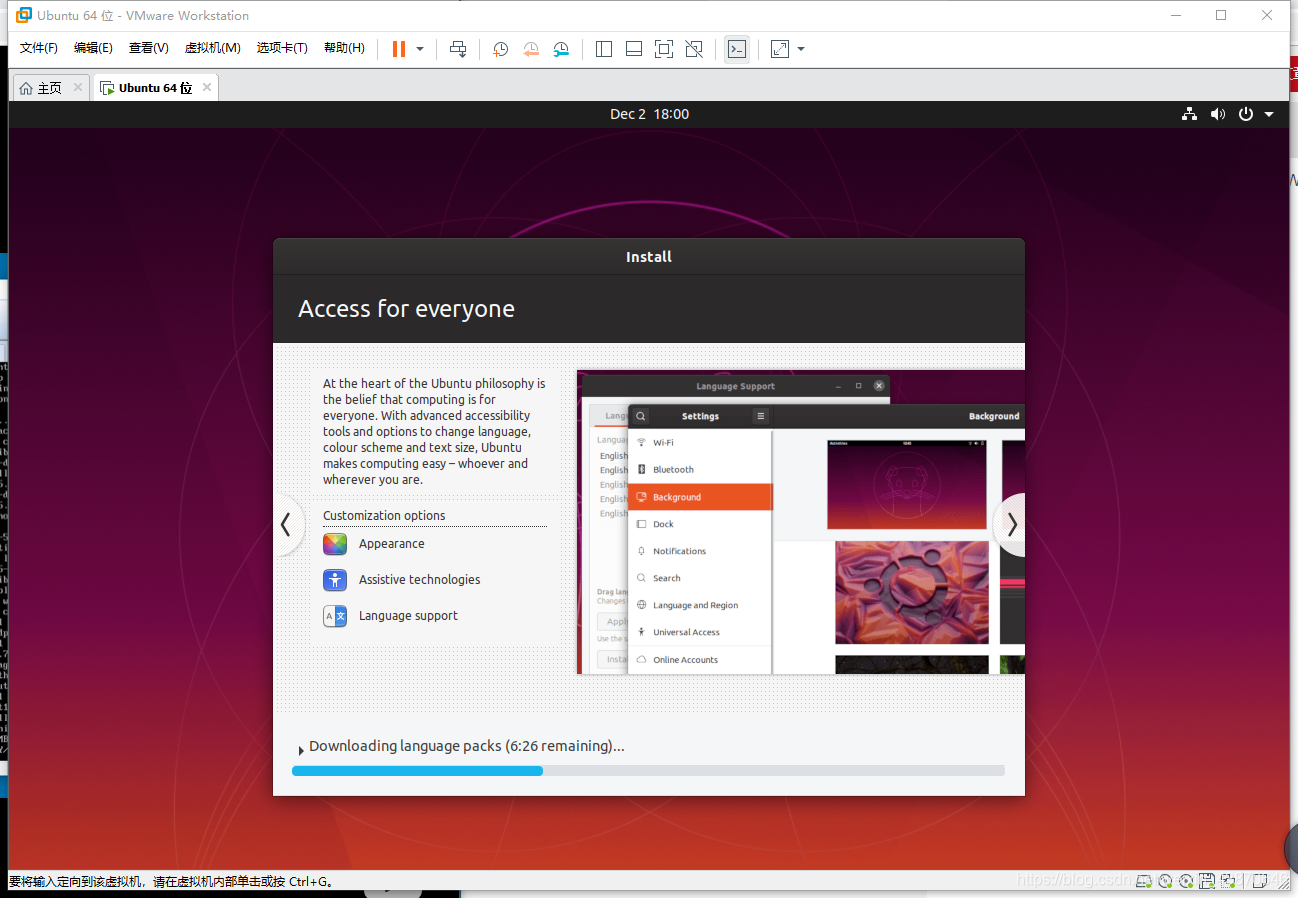Open the message log status bar icon
The width and height of the screenshot is (1298, 898).
click(x=1262, y=880)
